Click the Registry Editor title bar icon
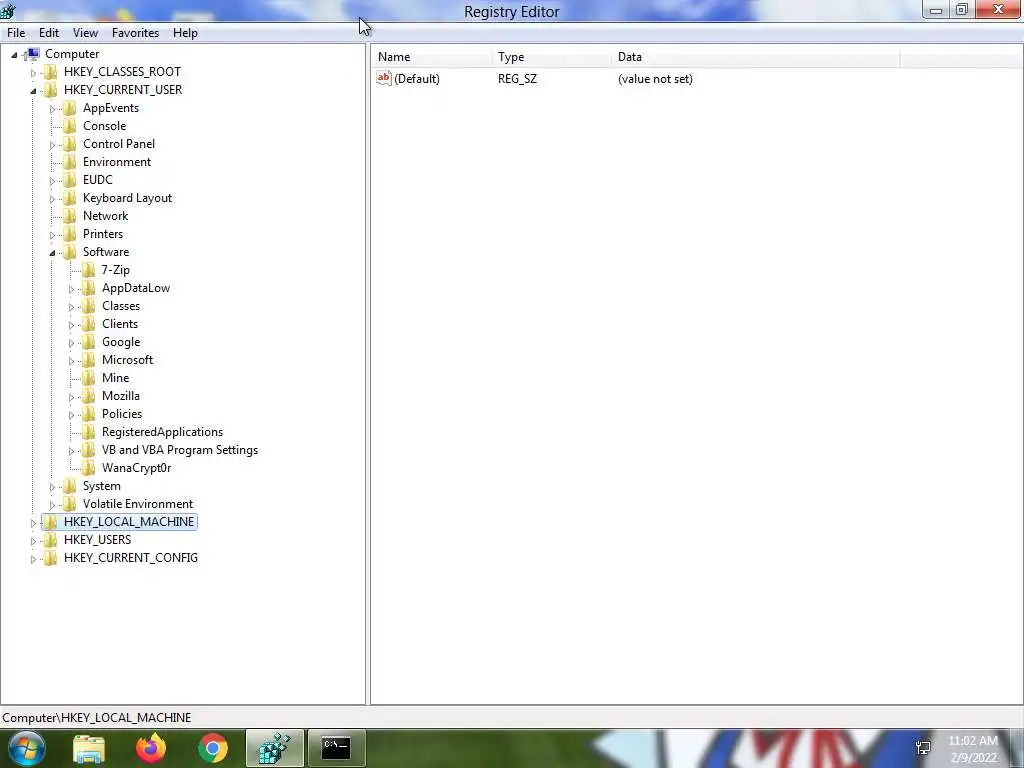The width and height of the screenshot is (1024, 768). tap(8, 11)
